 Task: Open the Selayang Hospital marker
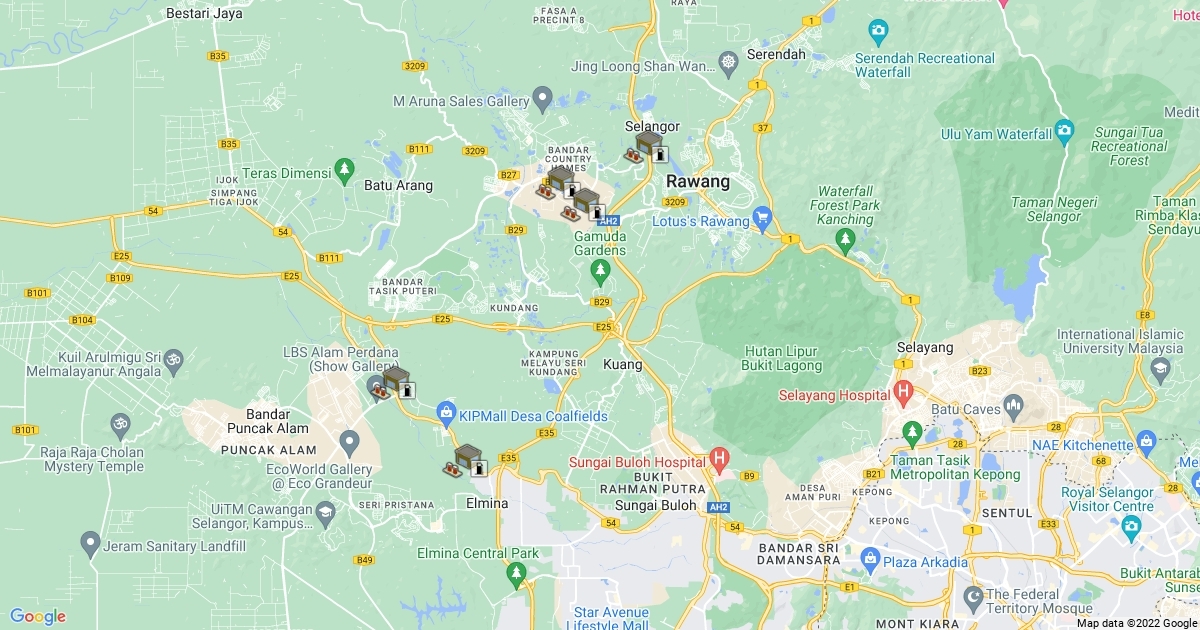click(904, 391)
